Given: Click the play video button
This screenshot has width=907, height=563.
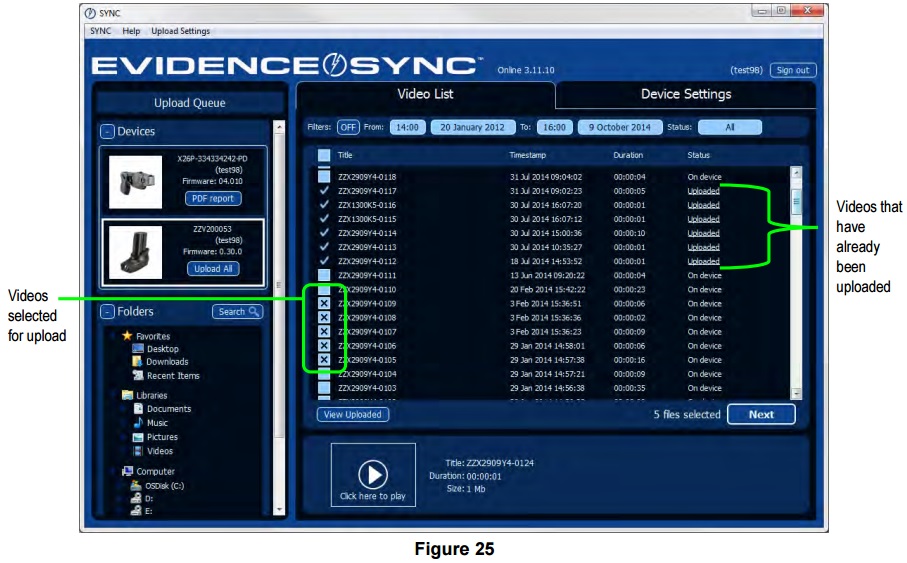Looking at the screenshot, I should [x=373, y=474].
